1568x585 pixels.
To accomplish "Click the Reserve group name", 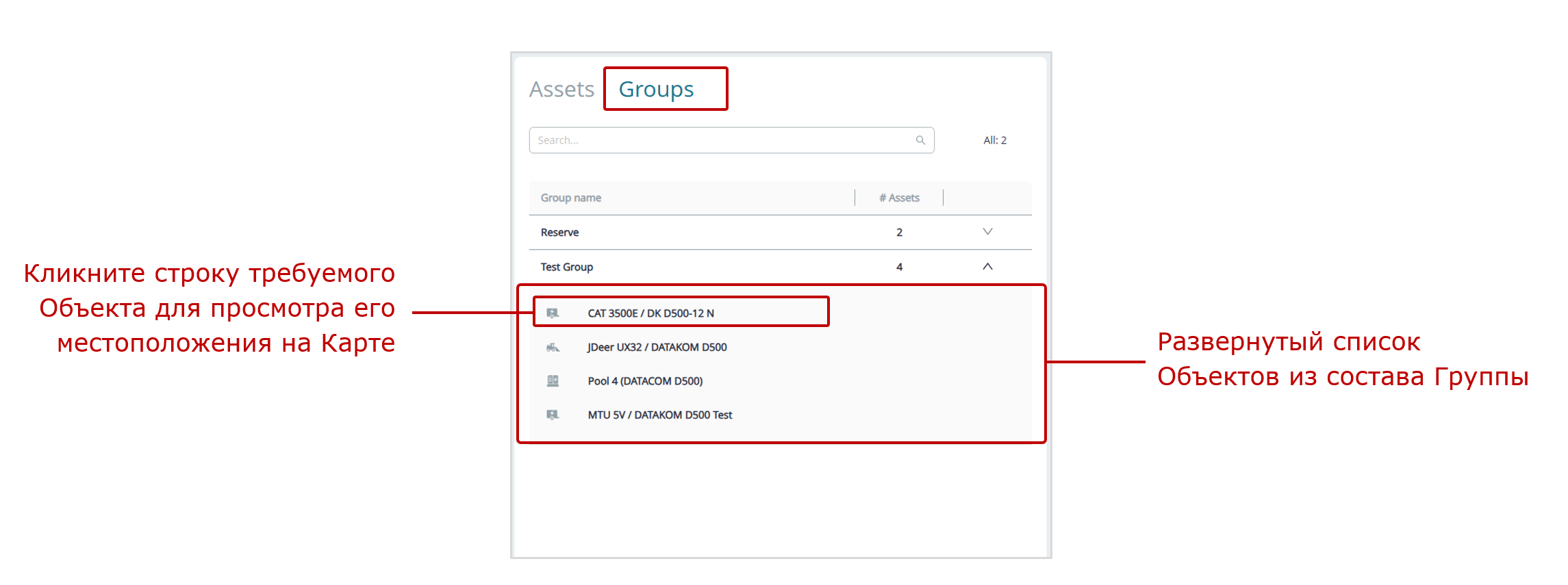I will pyautogui.click(x=559, y=233).
